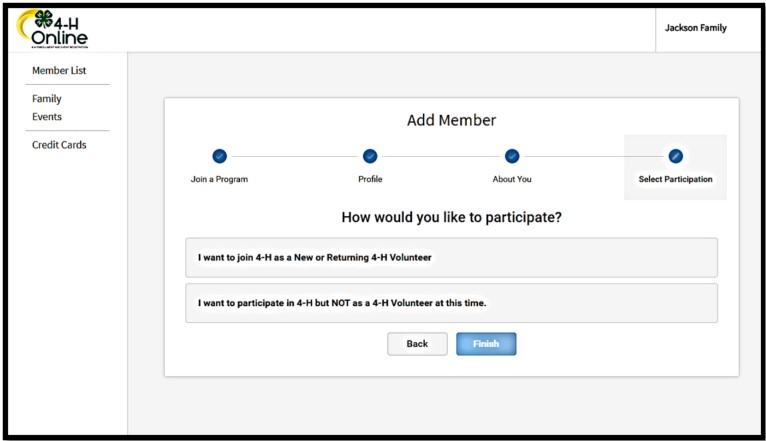Click the Profile step label
The image size is (766, 441).
(x=370, y=180)
